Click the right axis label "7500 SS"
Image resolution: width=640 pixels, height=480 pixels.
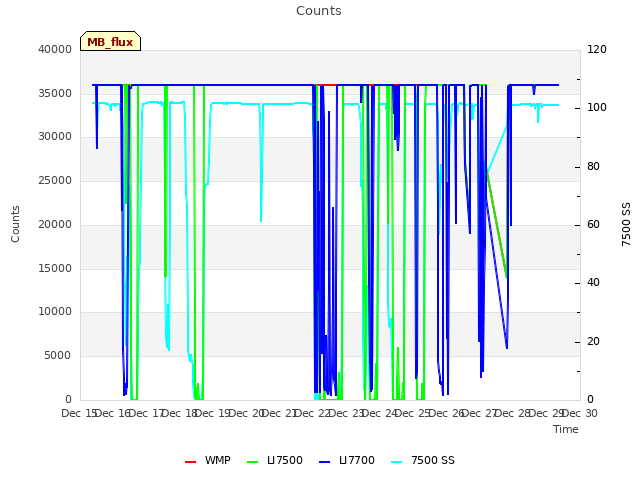pyautogui.click(x=626, y=224)
